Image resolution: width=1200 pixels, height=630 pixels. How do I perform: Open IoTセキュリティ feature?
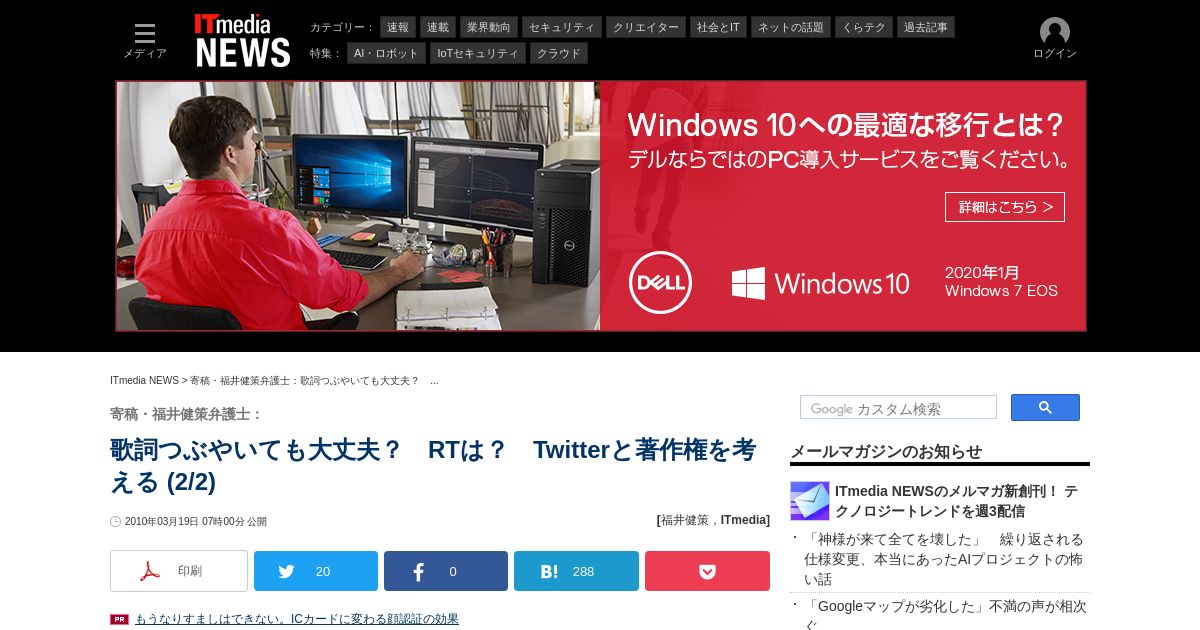pos(478,53)
